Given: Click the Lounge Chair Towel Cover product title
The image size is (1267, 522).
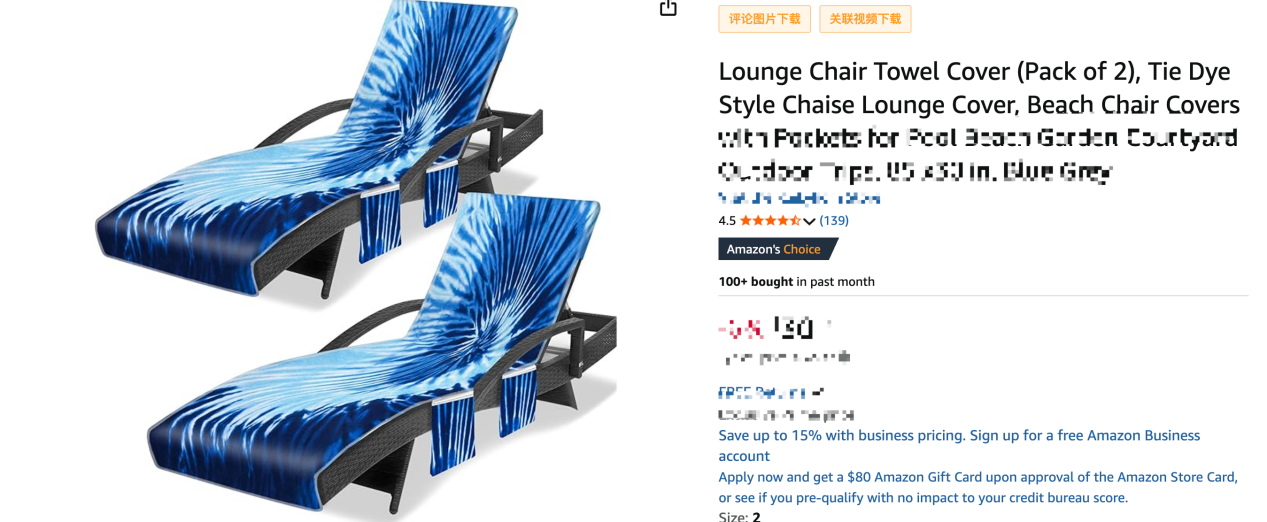Looking at the screenshot, I should click(x=979, y=121).
